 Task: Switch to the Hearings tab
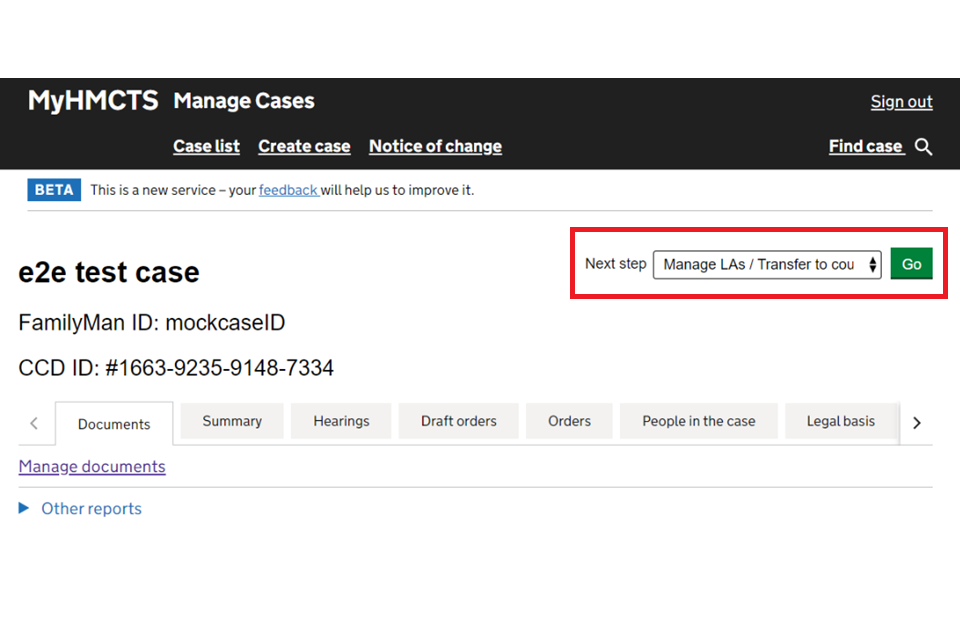pyautogui.click(x=341, y=421)
